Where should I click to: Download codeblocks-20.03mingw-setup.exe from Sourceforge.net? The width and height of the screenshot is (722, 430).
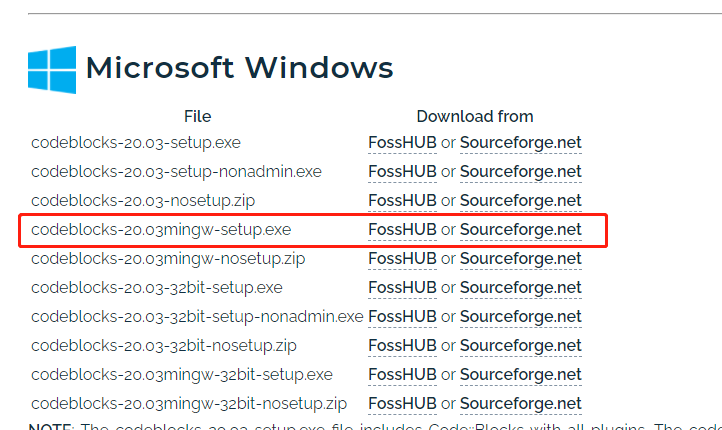(520, 230)
